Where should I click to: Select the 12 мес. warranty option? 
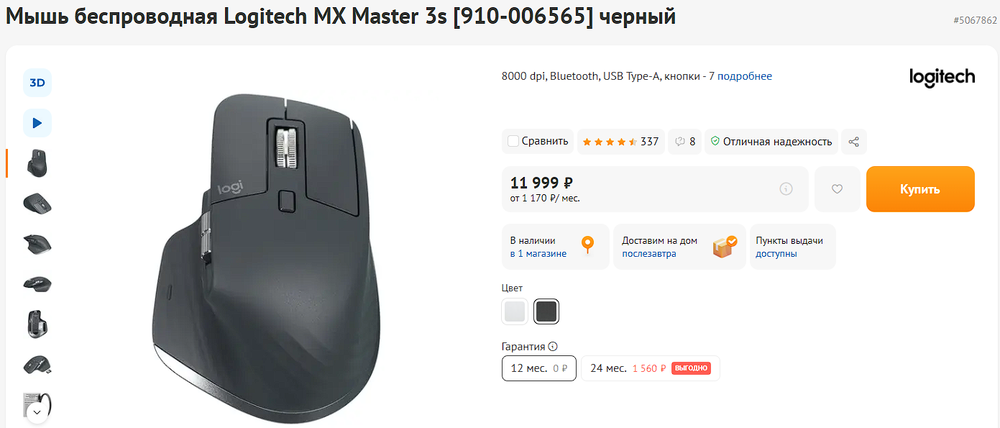point(539,368)
